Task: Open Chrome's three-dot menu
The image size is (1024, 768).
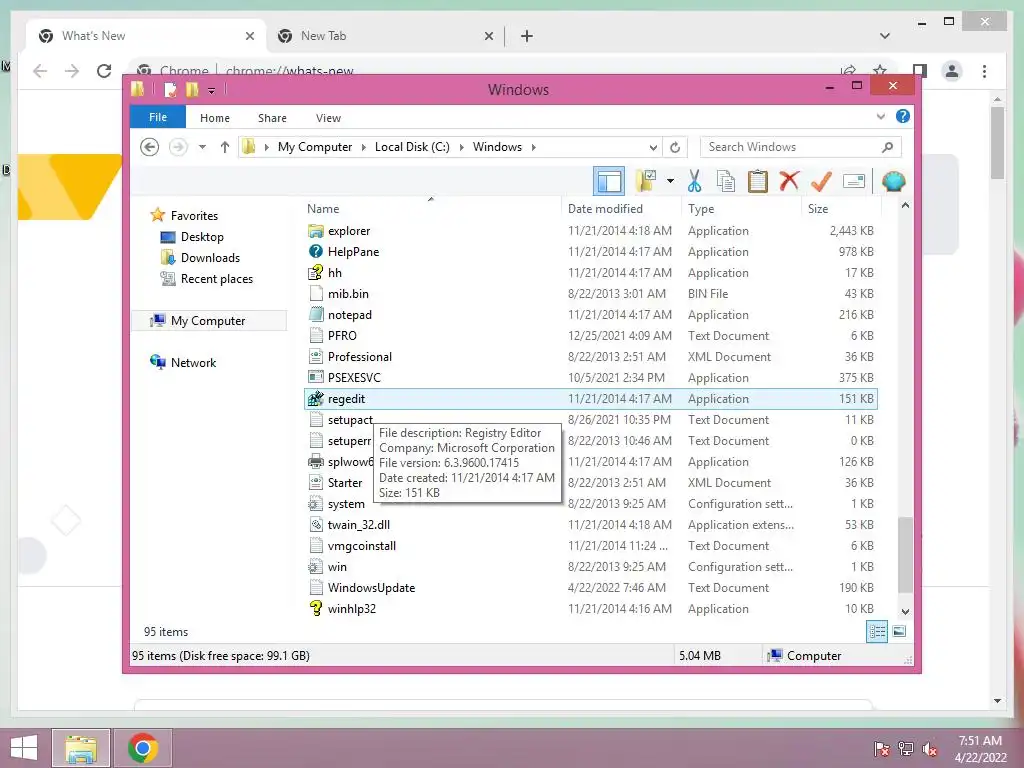Action: click(x=984, y=71)
